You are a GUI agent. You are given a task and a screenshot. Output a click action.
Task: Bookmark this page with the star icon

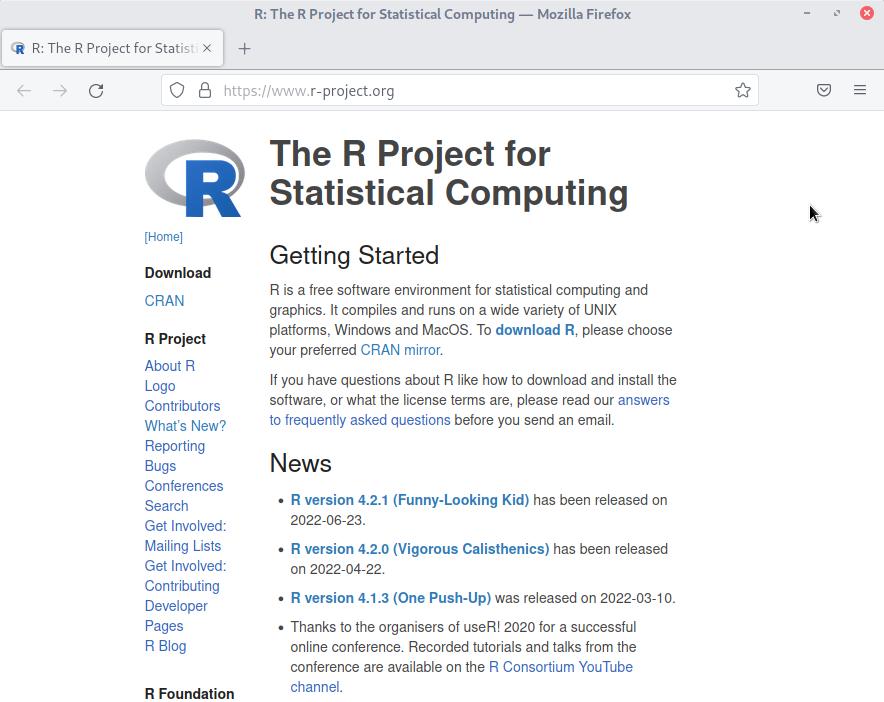(x=742, y=90)
